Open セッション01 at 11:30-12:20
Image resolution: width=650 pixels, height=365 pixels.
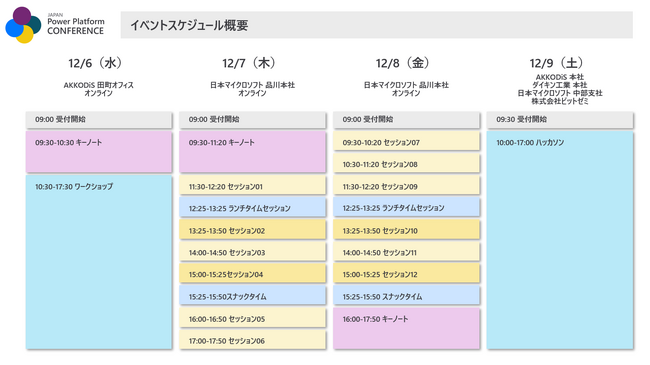tap(252, 186)
